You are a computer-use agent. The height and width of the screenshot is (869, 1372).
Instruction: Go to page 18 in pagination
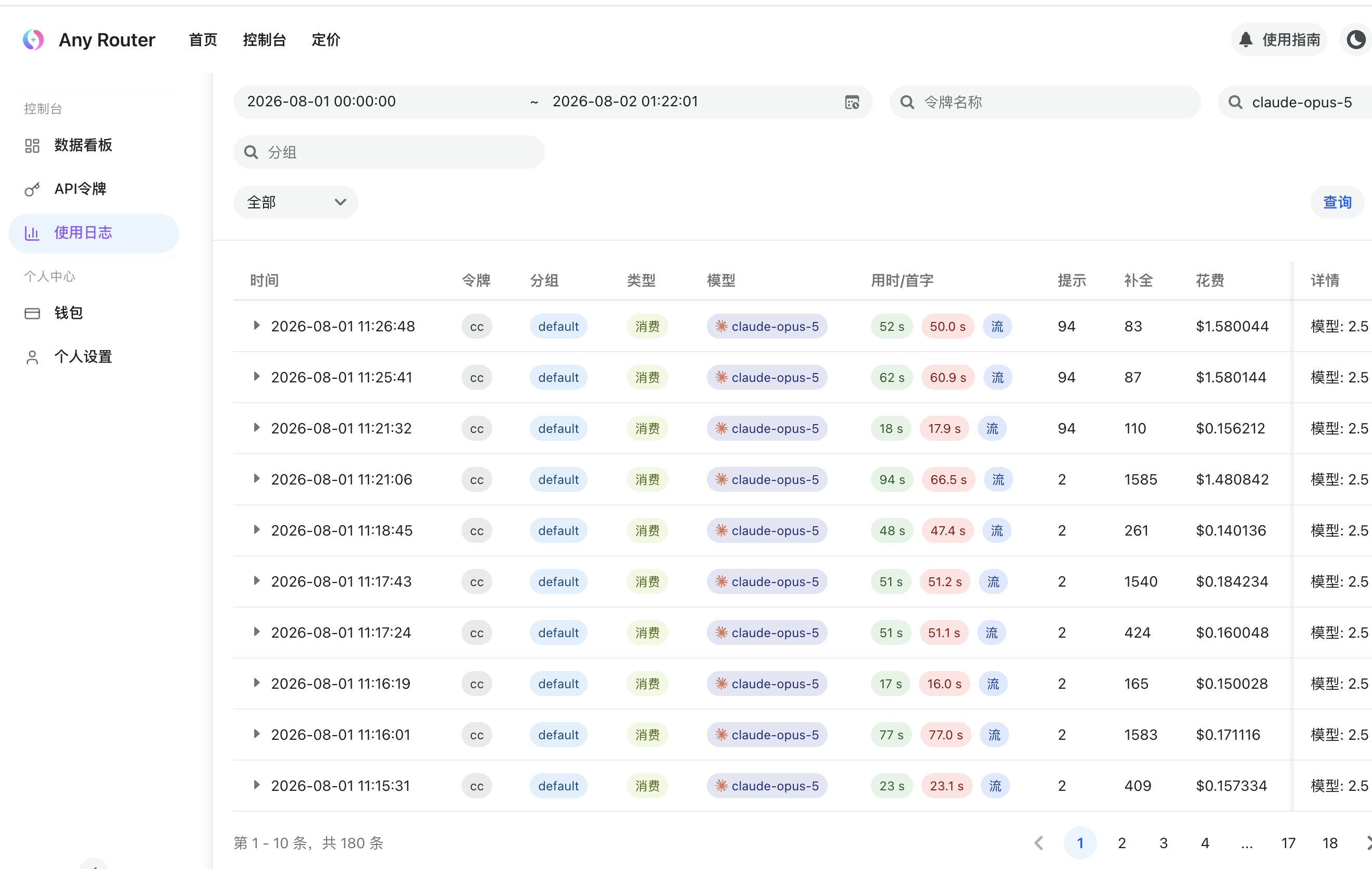click(x=1330, y=843)
